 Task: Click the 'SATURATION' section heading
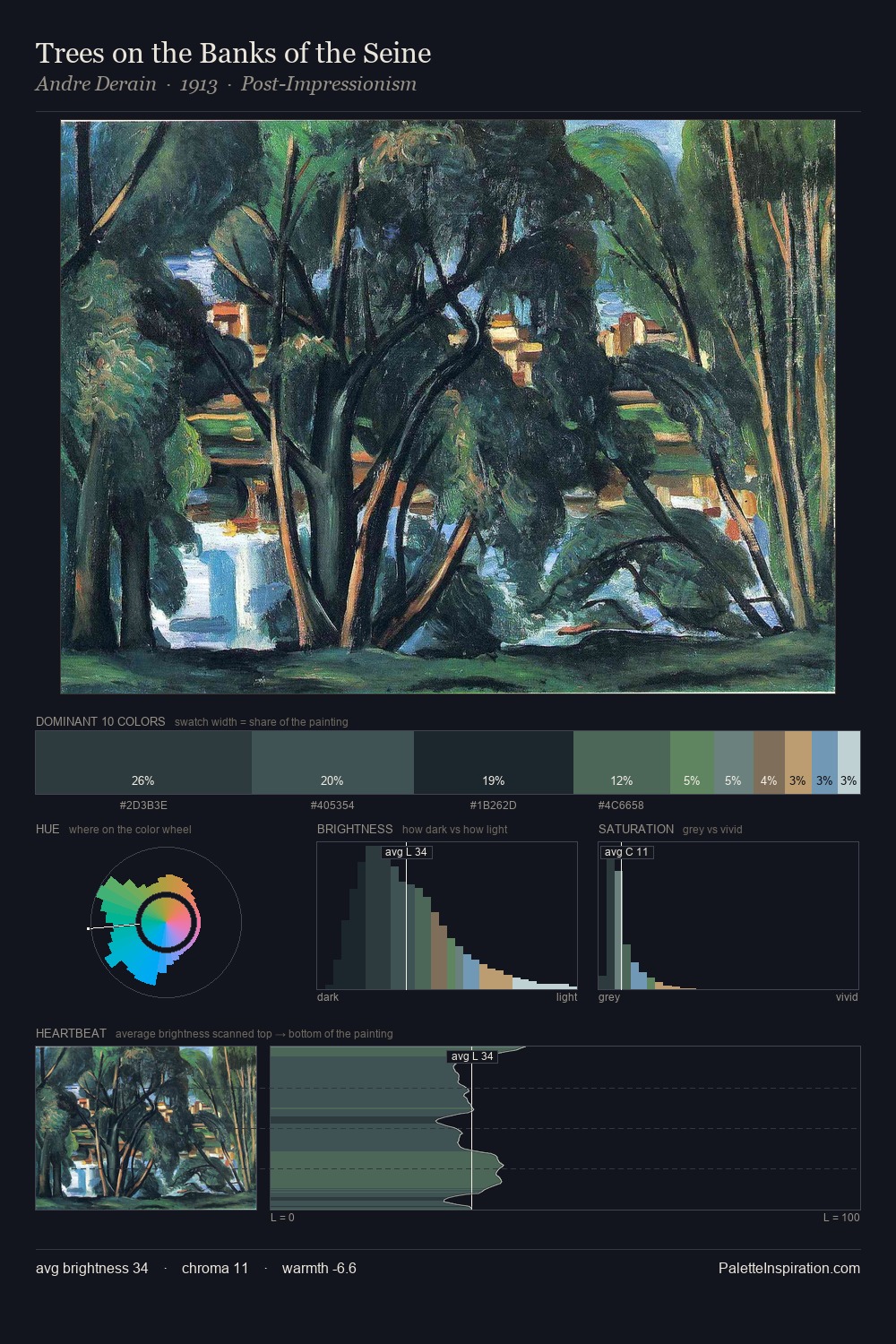636,829
